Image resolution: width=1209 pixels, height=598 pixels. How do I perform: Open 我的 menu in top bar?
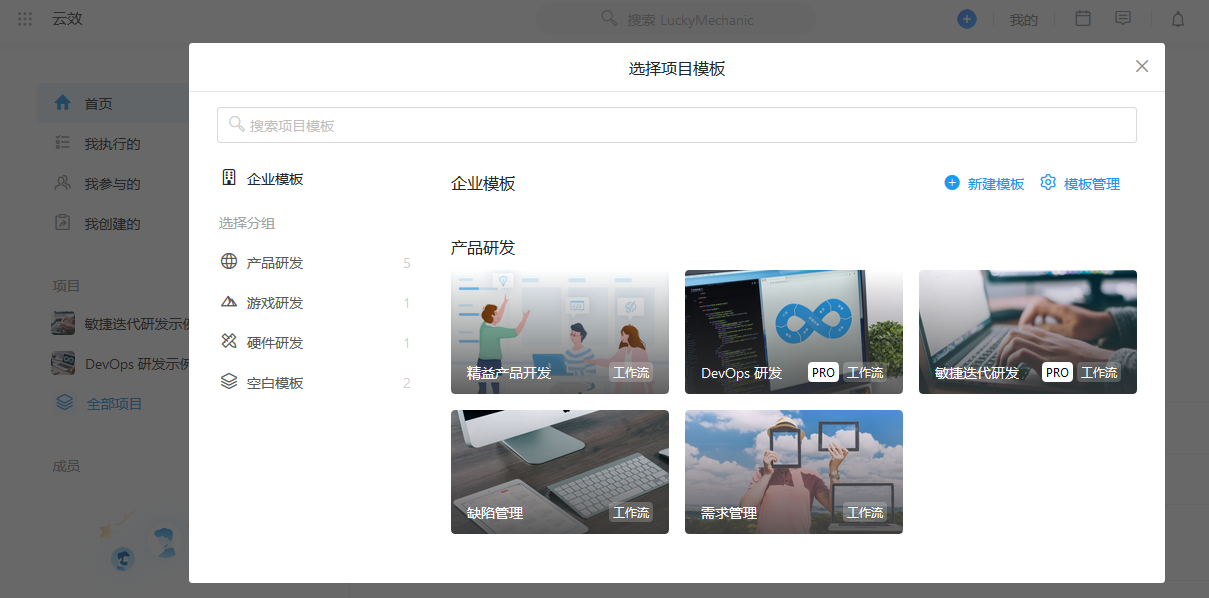(1023, 19)
